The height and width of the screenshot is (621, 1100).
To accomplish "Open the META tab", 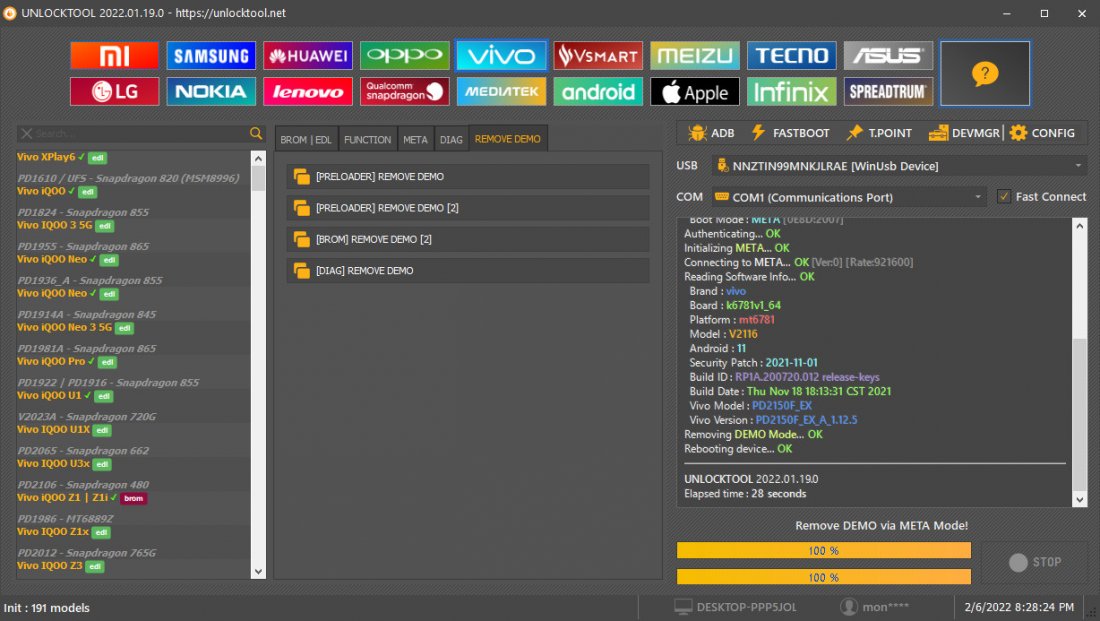I will 415,139.
